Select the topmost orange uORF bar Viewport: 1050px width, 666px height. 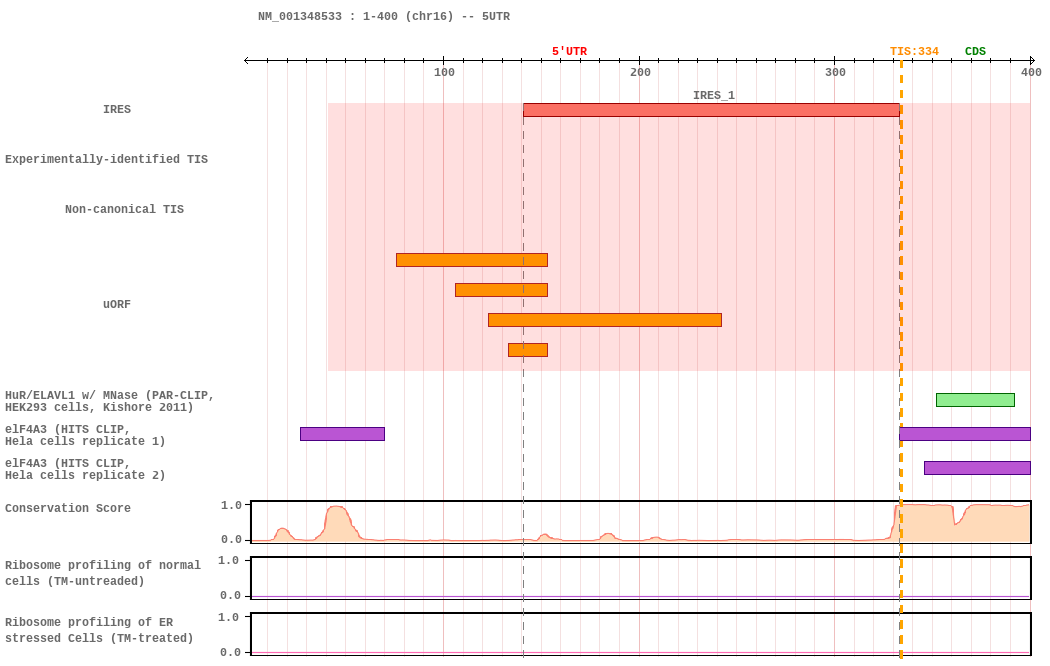[x=471, y=260]
